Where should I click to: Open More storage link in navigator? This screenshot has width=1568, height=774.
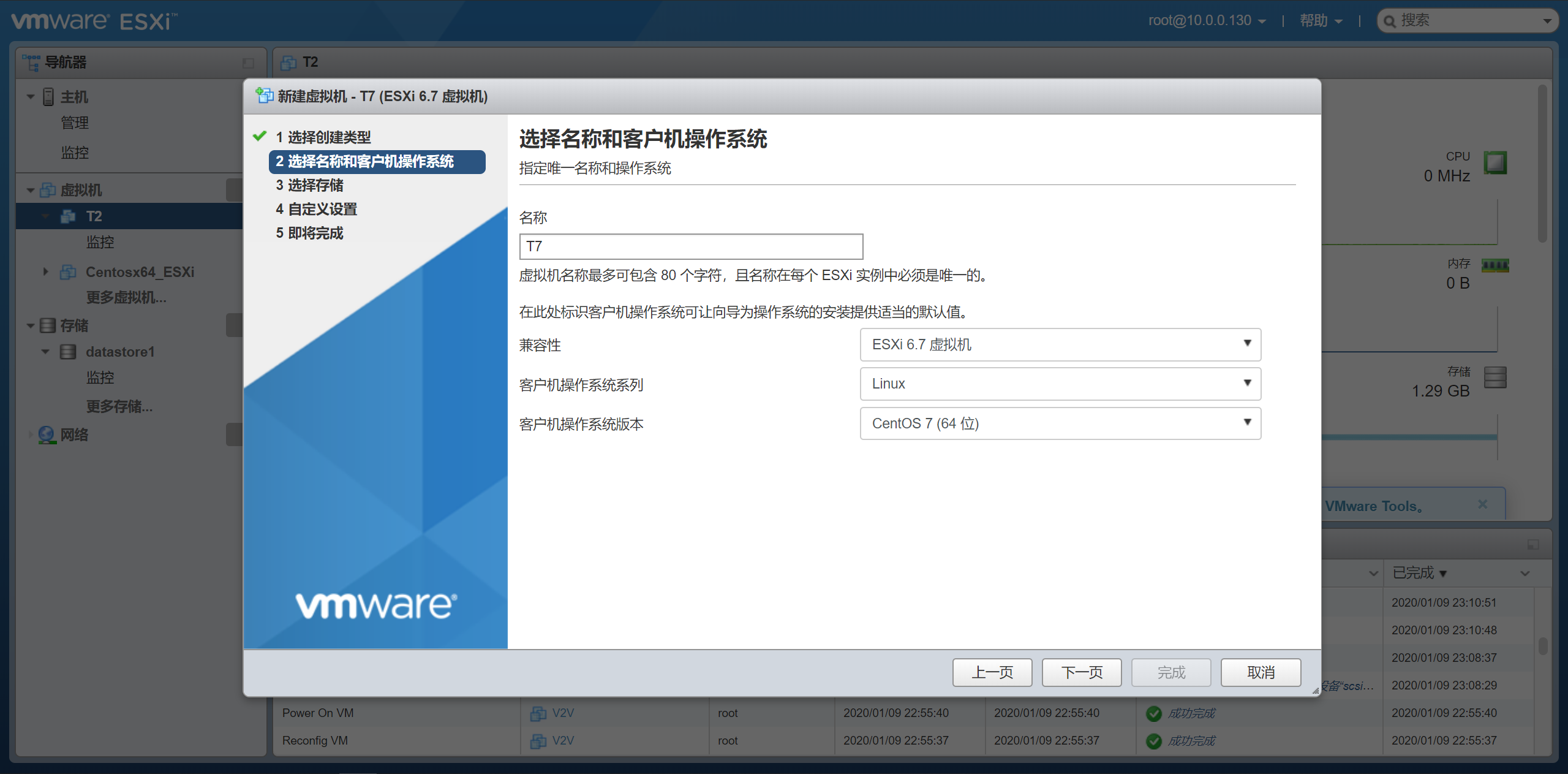119,406
